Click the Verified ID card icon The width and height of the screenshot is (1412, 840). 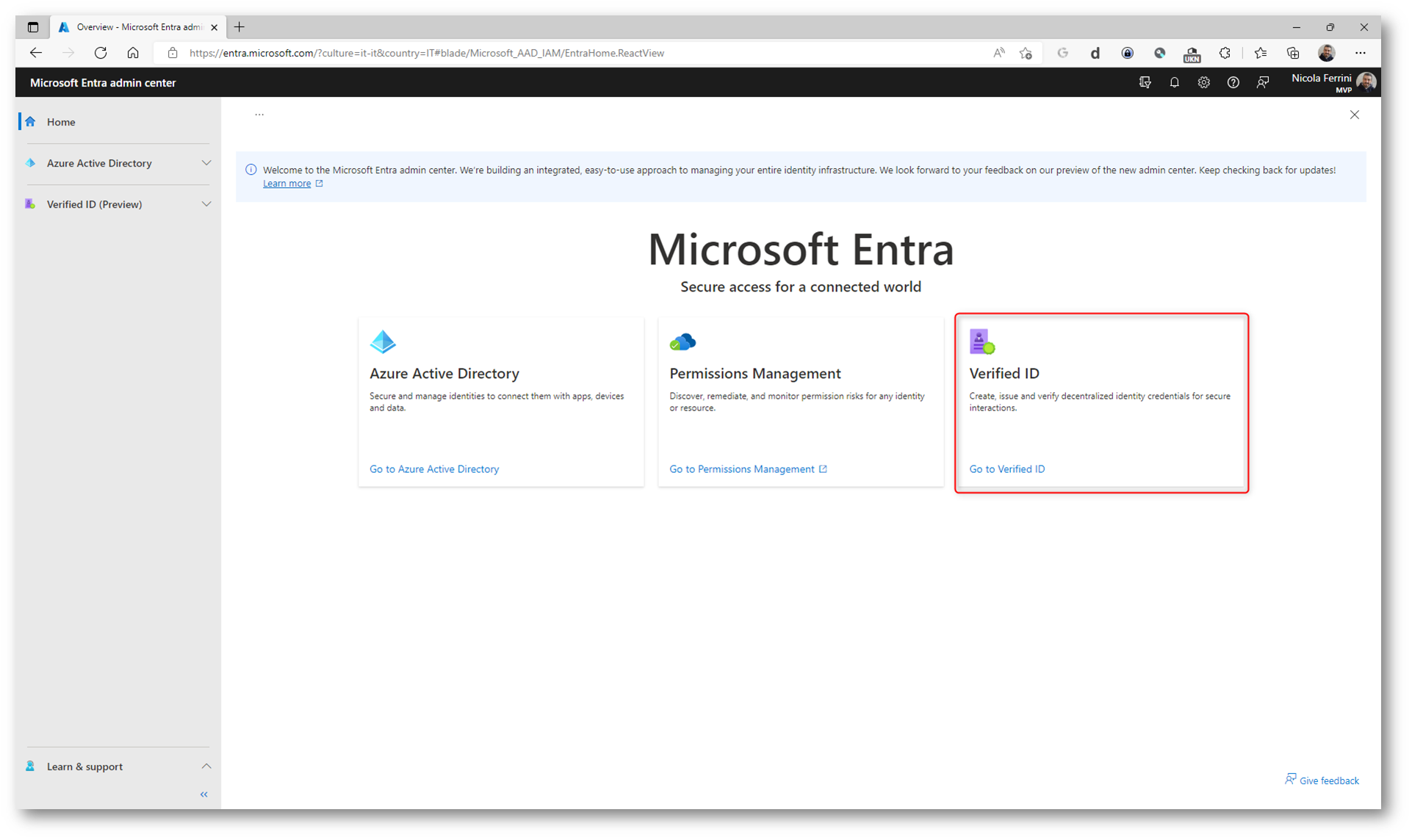pos(981,341)
